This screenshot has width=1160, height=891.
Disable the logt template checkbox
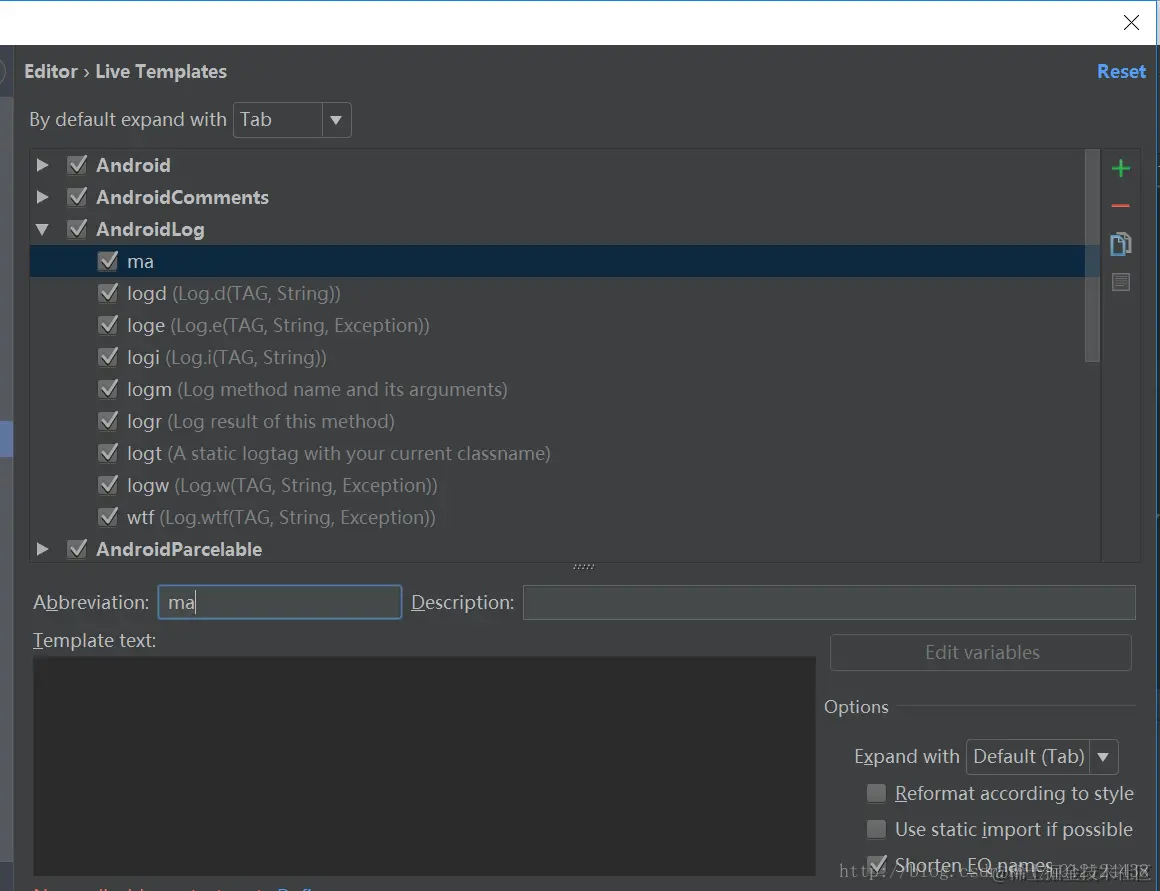pos(108,453)
